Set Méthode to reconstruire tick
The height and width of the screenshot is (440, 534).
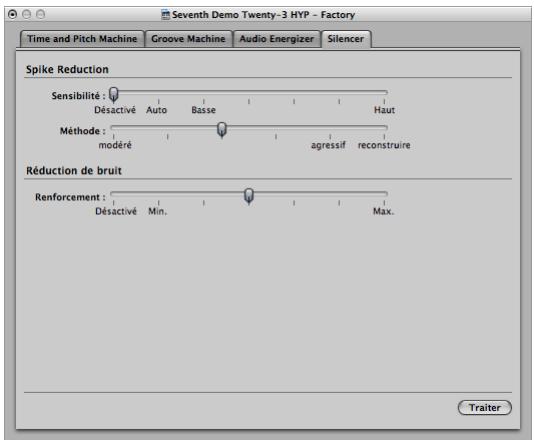click(384, 137)
